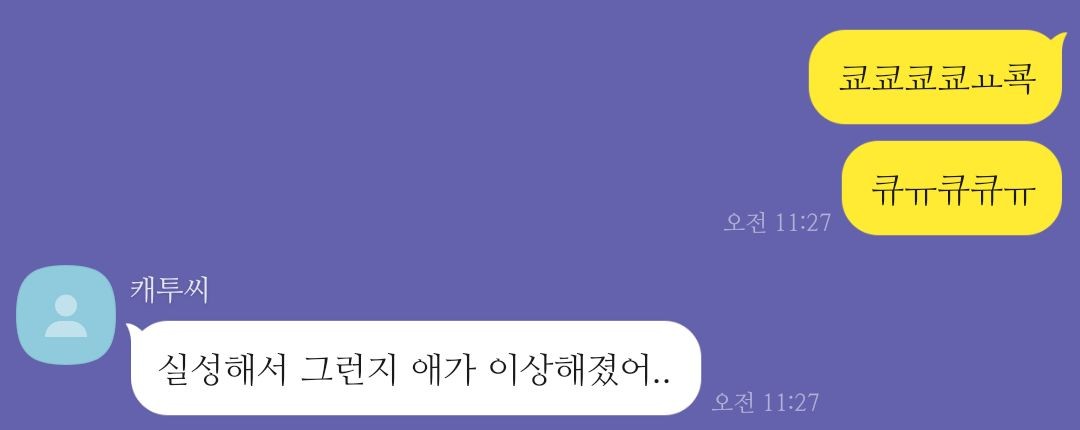Click the first 쿄 character in the top yellow bubble
Image resolution: width=1080 pixels, height=430 pixels.
855,79
